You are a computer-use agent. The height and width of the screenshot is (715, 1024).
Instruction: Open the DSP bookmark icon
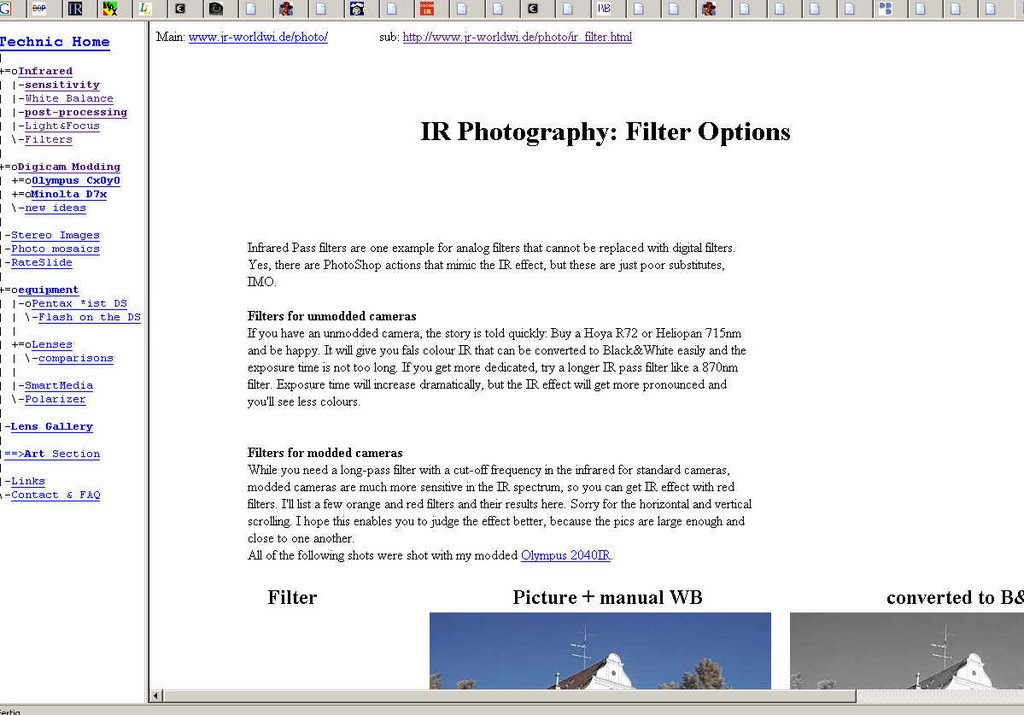(39, 8)
